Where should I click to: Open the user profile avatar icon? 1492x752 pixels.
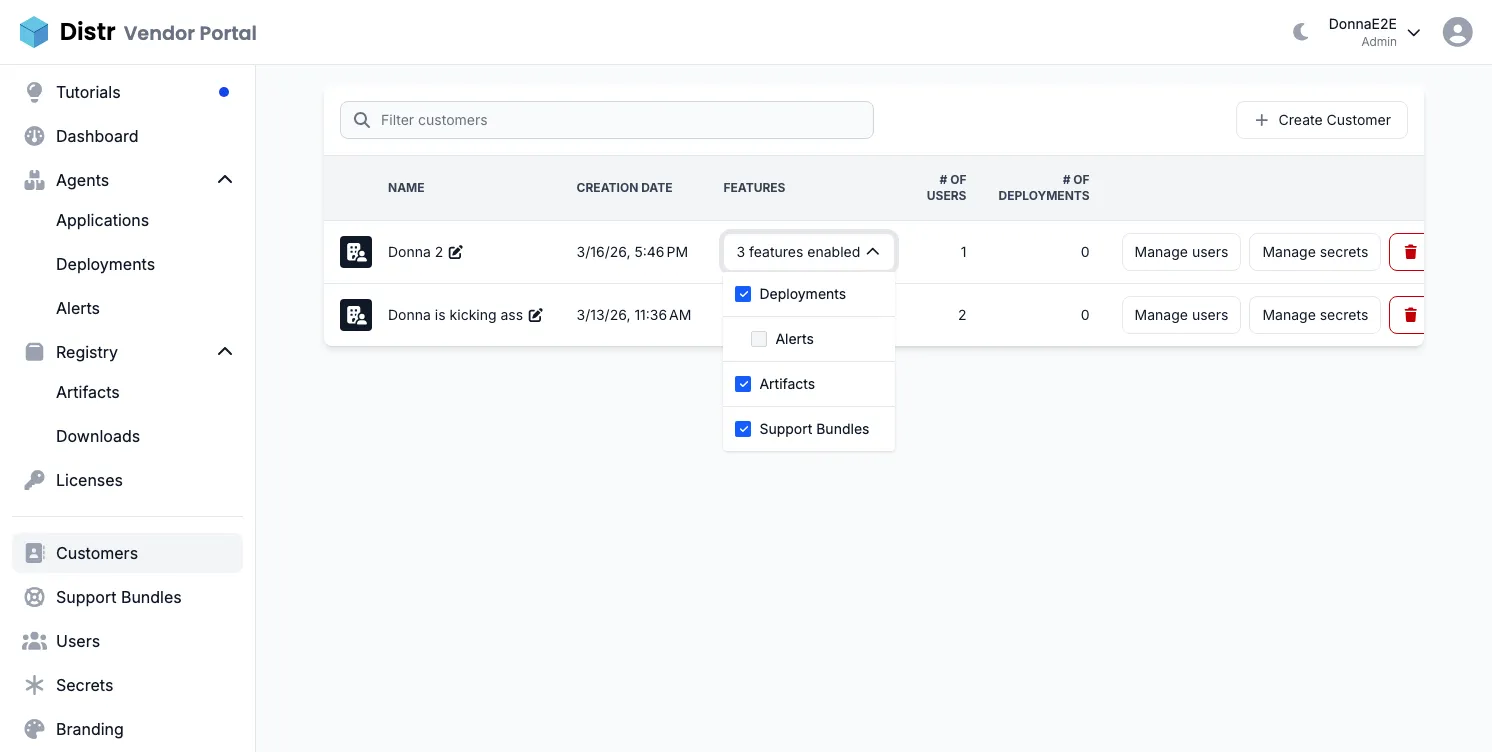pyautogui.click(x=1457, y=31)
